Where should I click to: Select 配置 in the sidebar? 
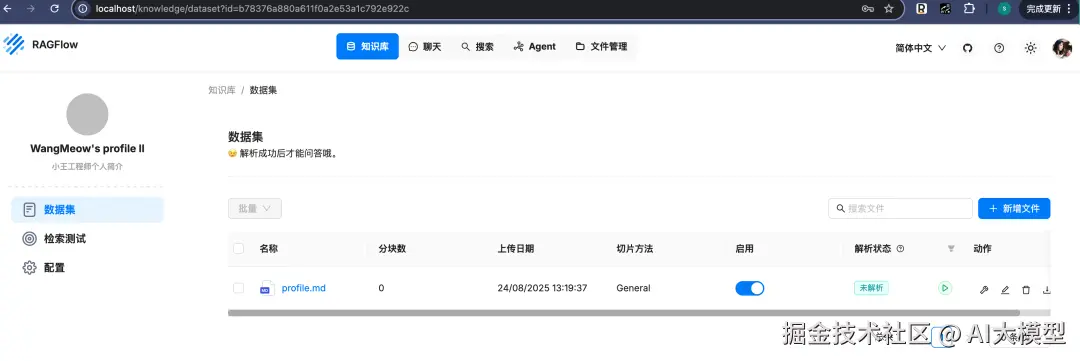[x=87, y=267]
